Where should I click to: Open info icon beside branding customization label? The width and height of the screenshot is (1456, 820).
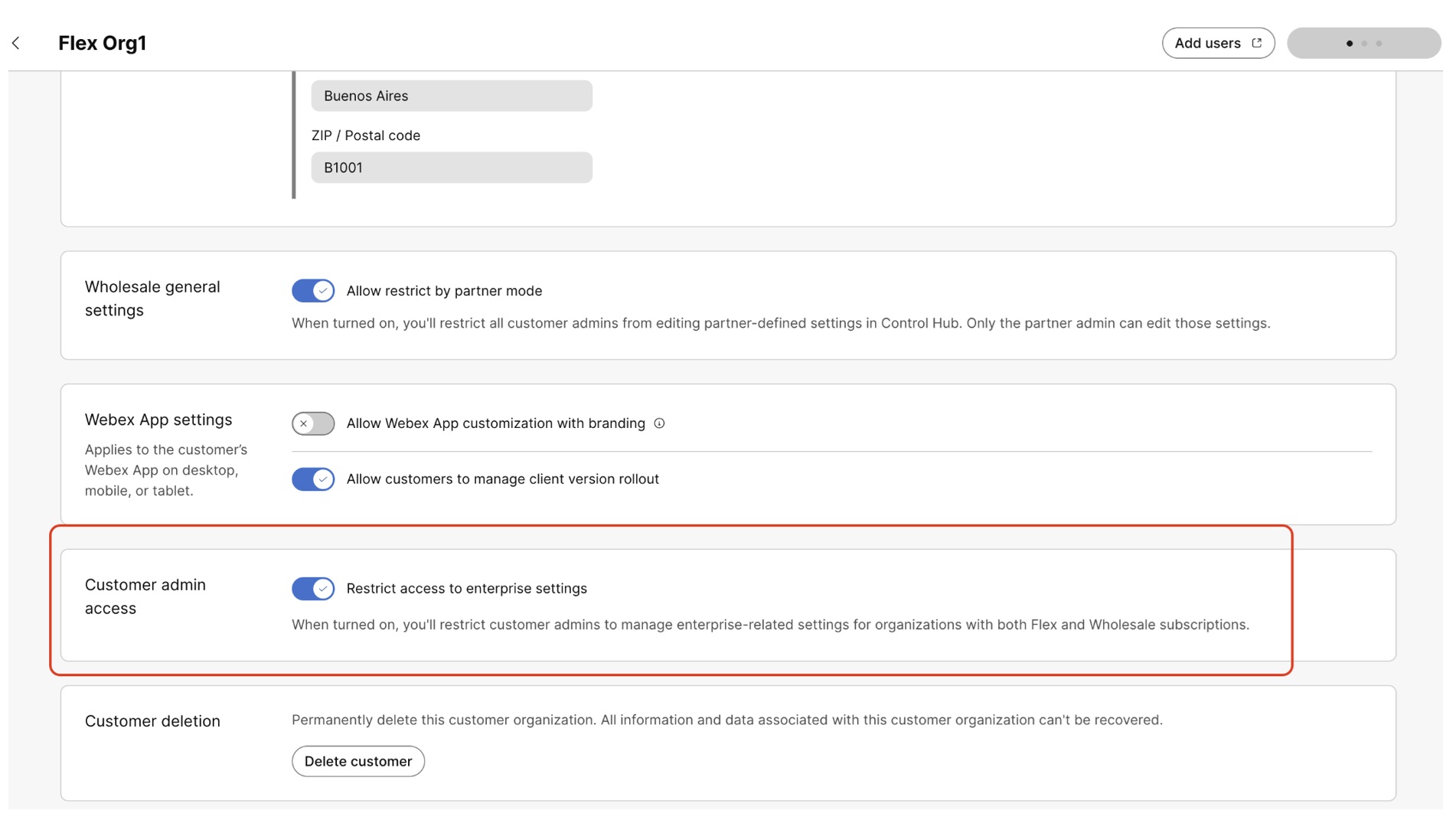[659, 423]
